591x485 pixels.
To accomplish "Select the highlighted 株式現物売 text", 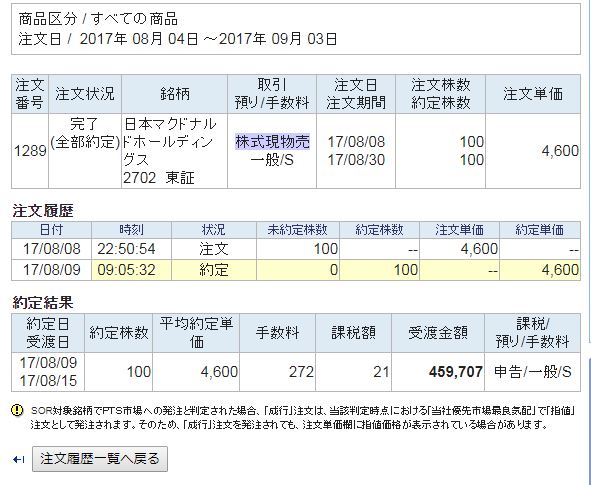I will [x=273, y=142].
